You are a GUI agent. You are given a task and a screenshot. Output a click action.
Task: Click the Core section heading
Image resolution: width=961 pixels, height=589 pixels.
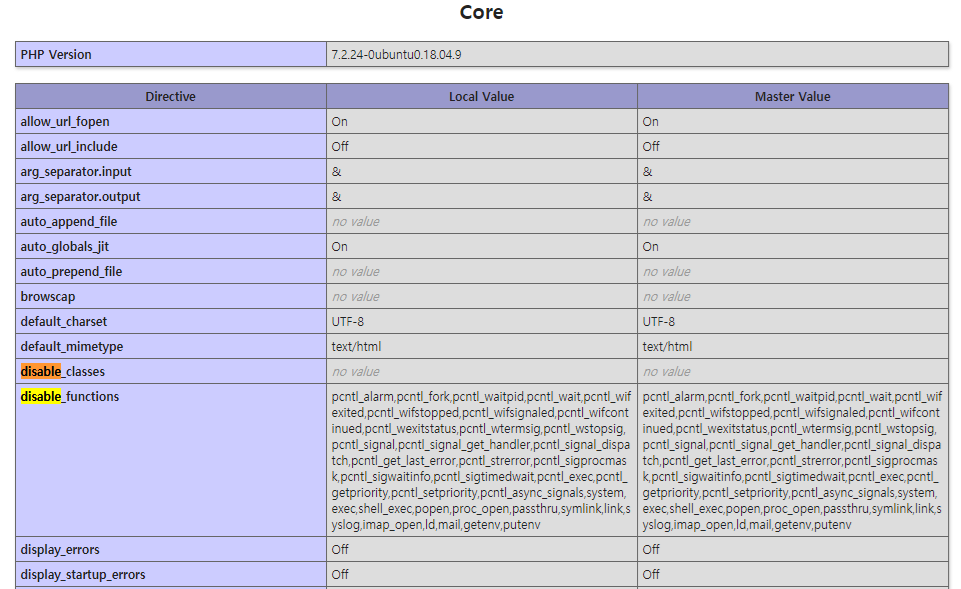(x=481, y=12)
